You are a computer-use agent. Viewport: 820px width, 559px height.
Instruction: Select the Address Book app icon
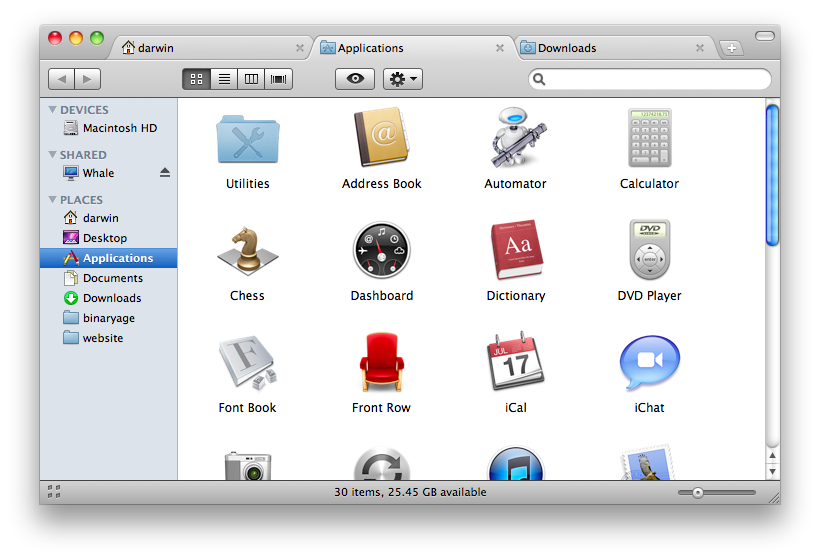pos(382,137)
